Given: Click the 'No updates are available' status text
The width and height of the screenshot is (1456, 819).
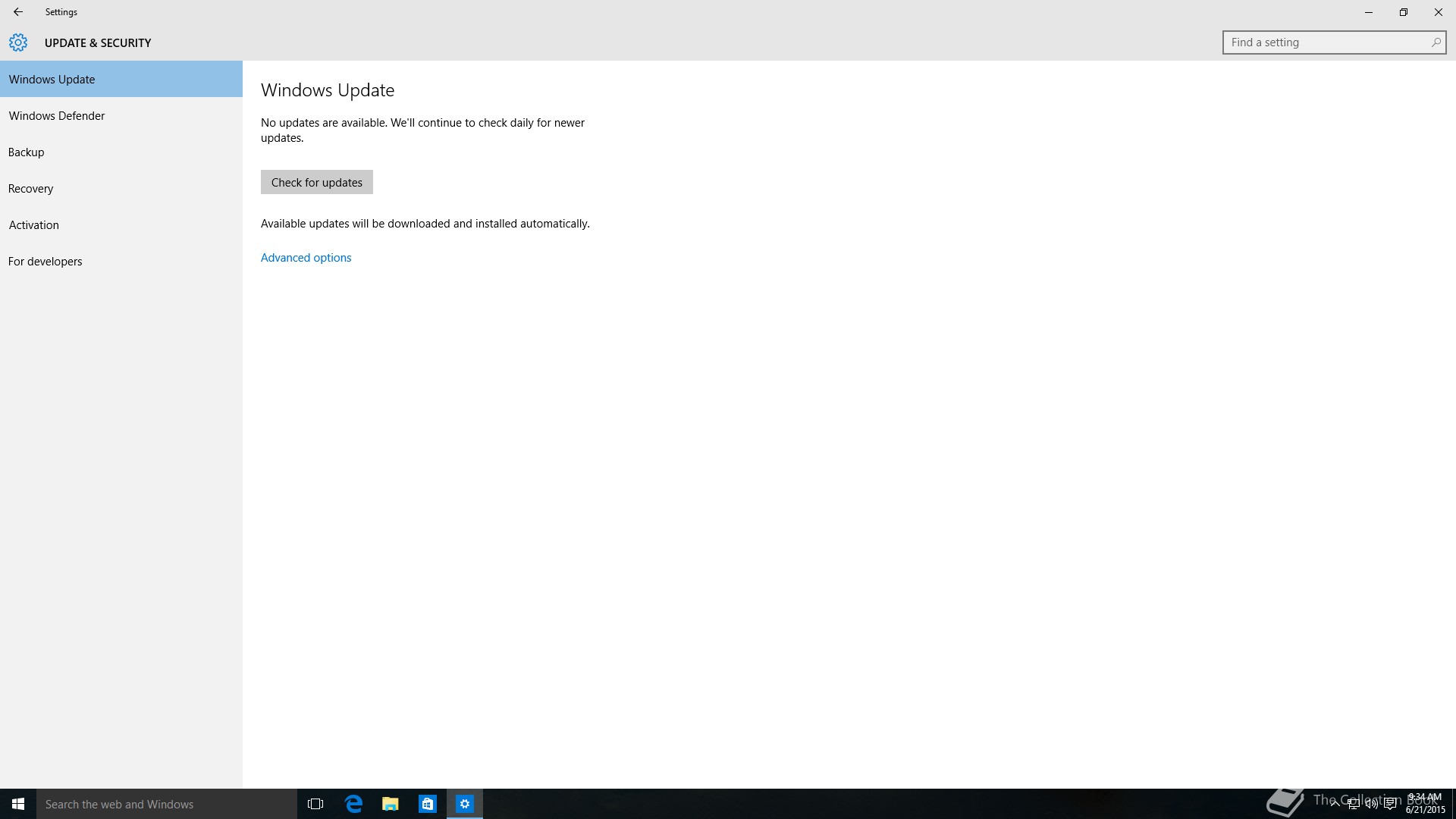Looking at the screenshot, I should [x=422, y=130].
